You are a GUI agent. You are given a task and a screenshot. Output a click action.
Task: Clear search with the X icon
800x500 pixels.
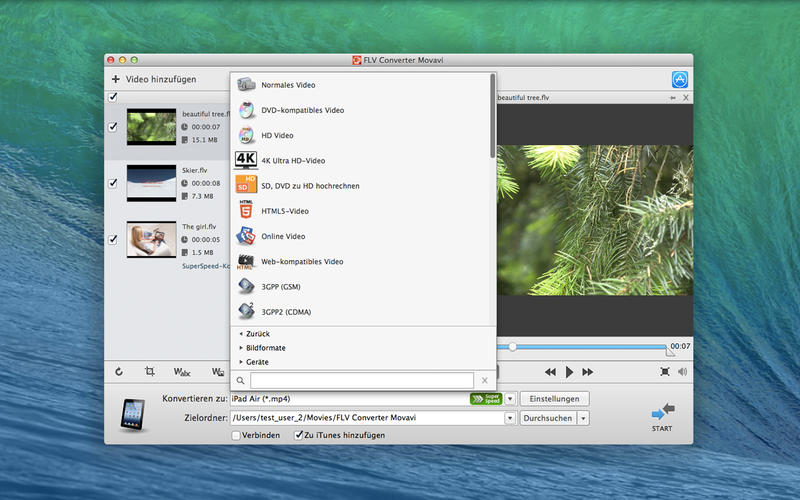click(x=485, y=381)
